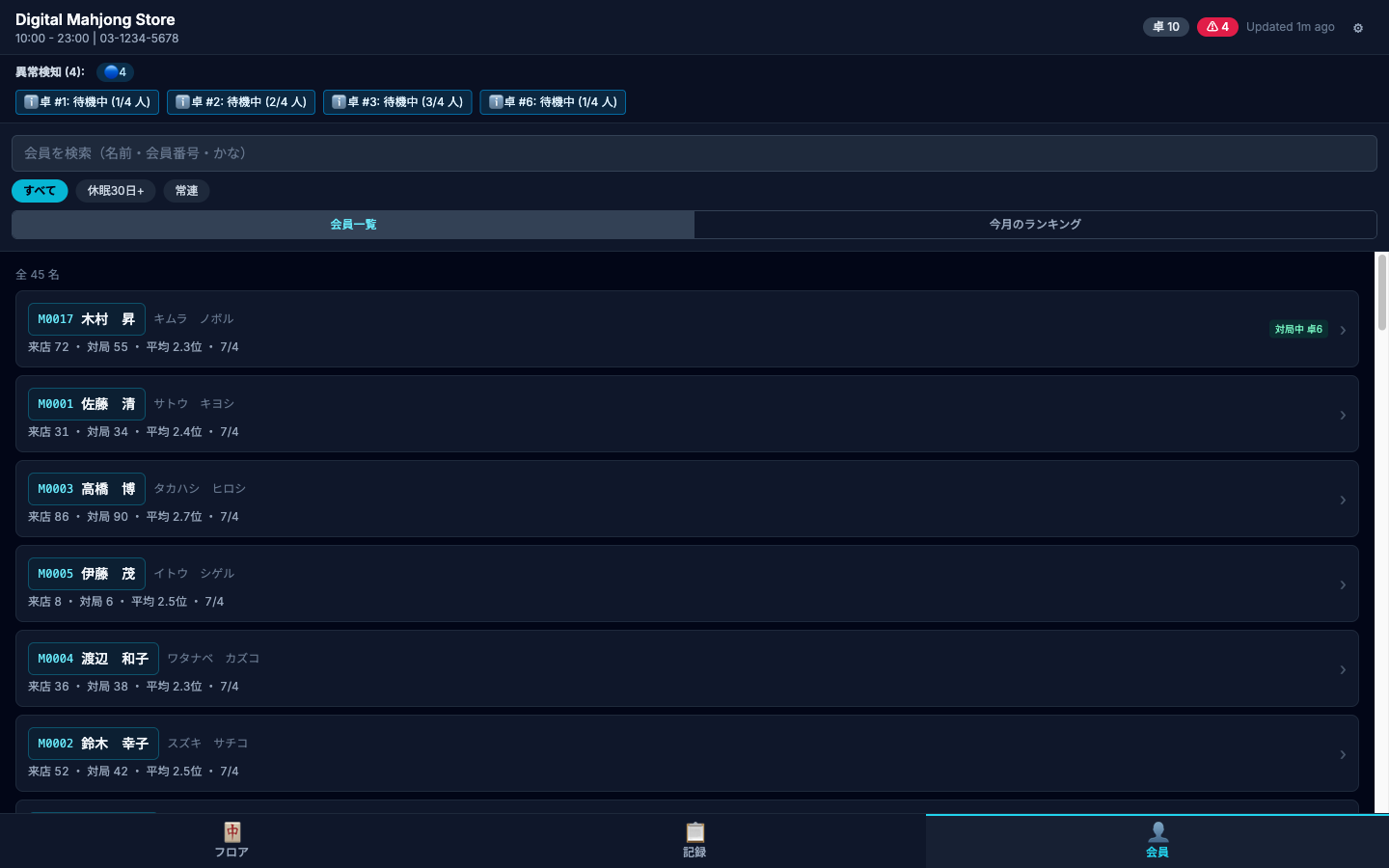Select member tag M0017 木村 昇
This screenshot has height=868, width=1389.
(87, 319)
